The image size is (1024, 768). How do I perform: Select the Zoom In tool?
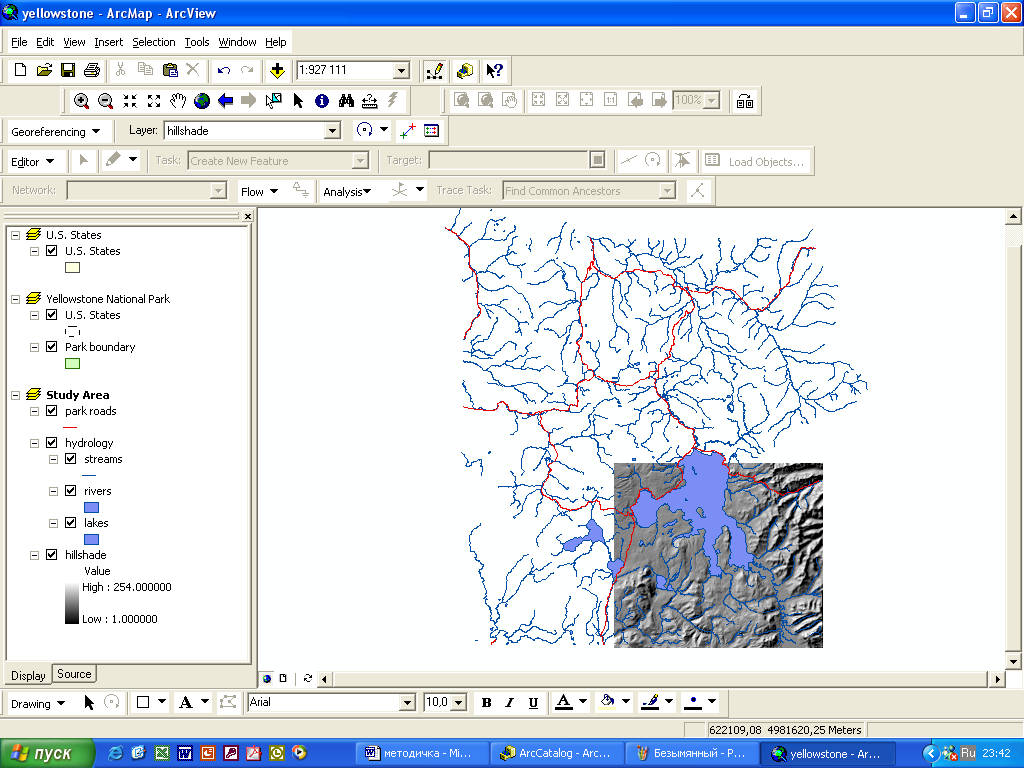pos(82,101)
